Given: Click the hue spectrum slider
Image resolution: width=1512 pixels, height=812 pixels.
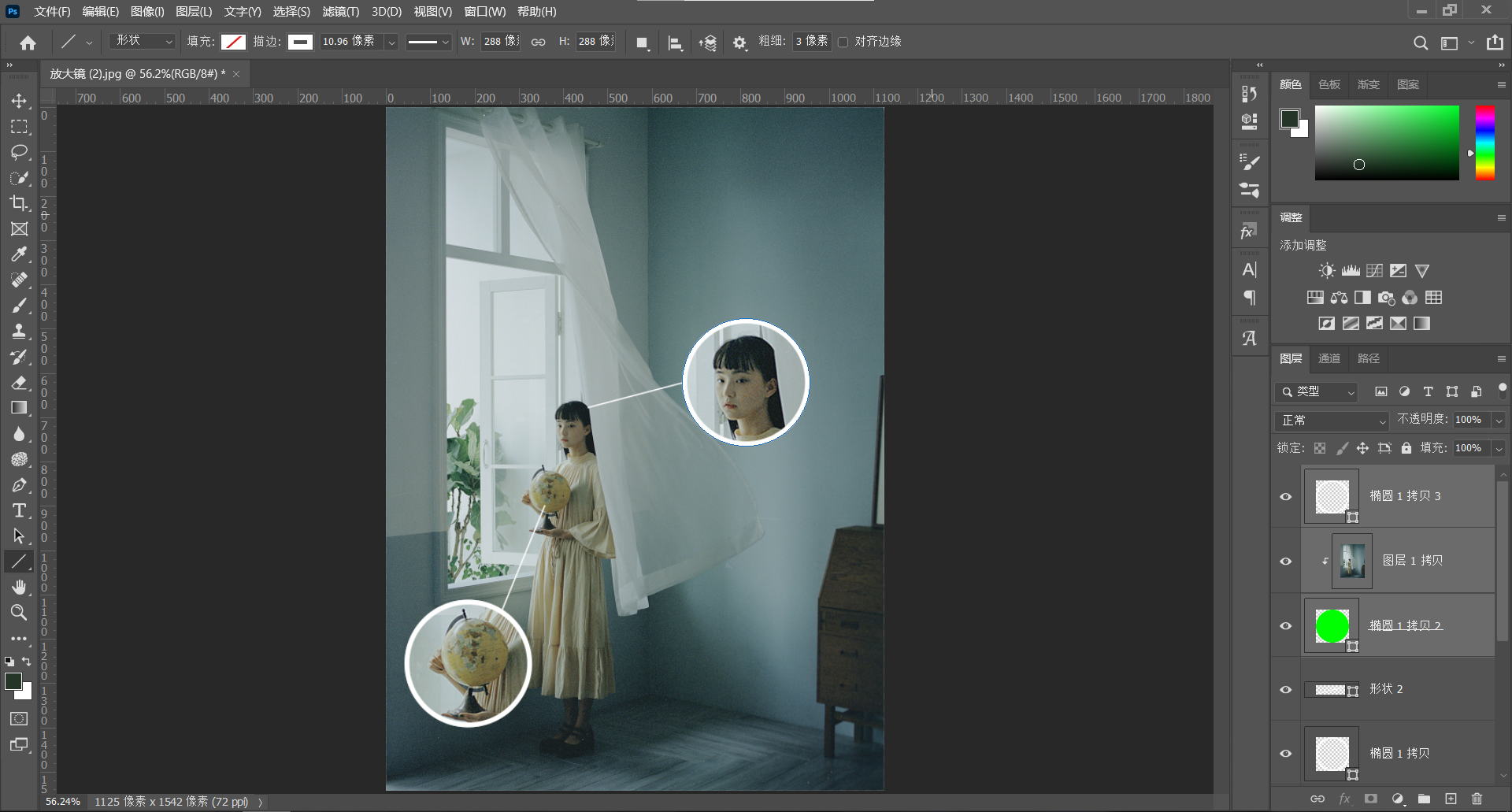Looking at the screenshot, I should tap(1484, 143).
